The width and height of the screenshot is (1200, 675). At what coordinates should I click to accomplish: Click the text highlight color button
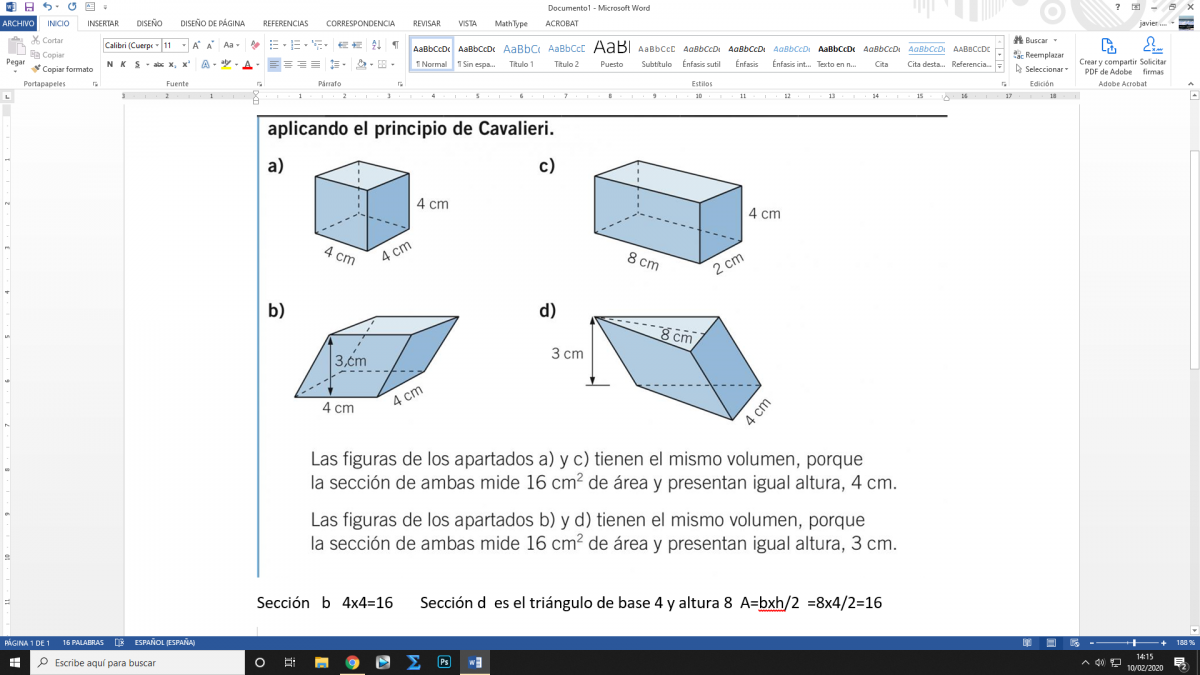tap(224, 65)
